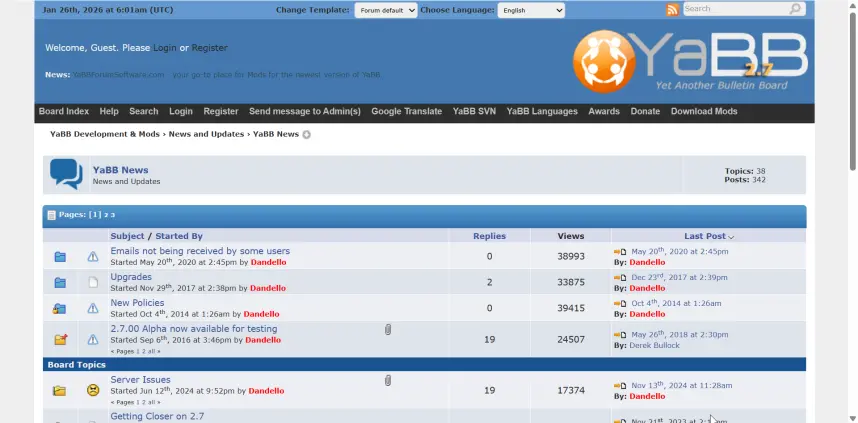Open the Choose Language dropdown
The width and height of the screenshot is (858, 423).
(x=531, y=10)
